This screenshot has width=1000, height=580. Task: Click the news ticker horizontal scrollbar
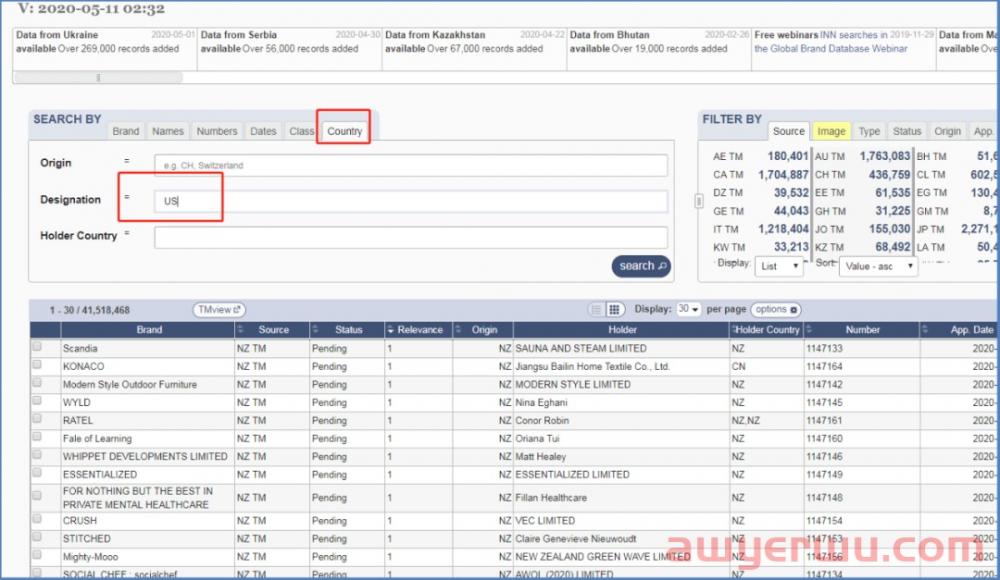(x=98, y=77)
